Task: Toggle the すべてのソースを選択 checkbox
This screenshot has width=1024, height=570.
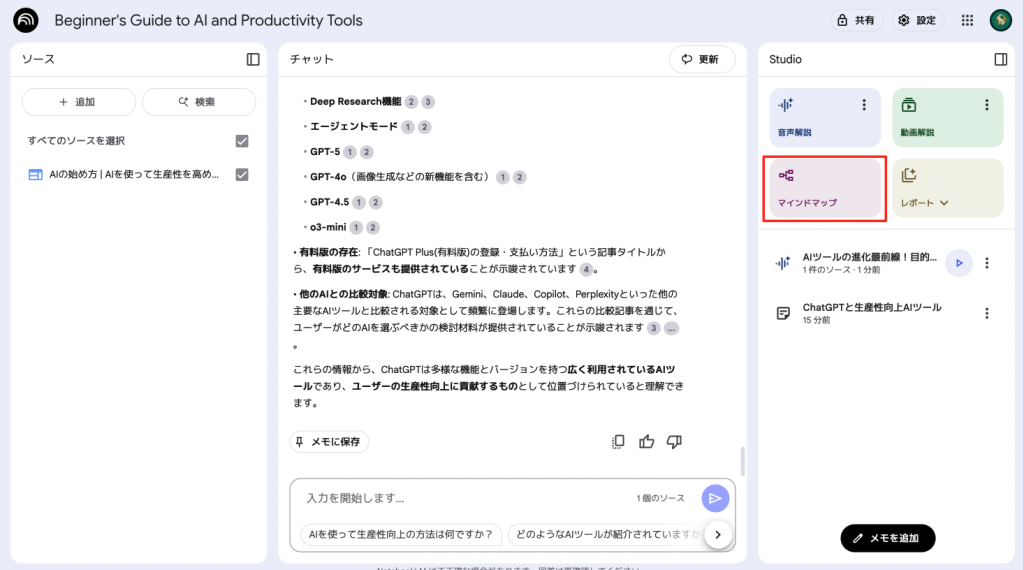Action: [241, 141]
